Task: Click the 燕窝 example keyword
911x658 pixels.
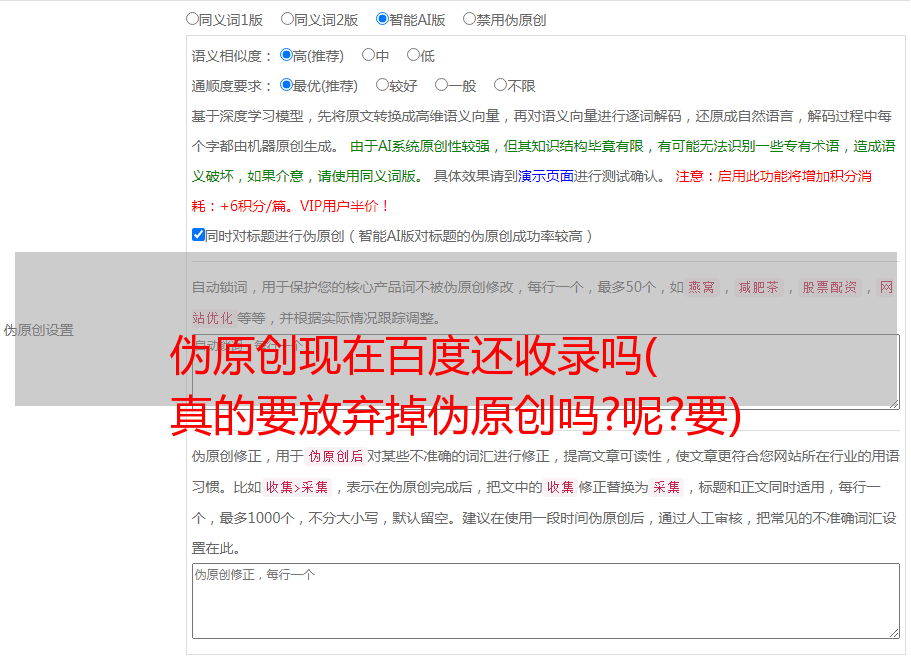Action: (702, 287)
